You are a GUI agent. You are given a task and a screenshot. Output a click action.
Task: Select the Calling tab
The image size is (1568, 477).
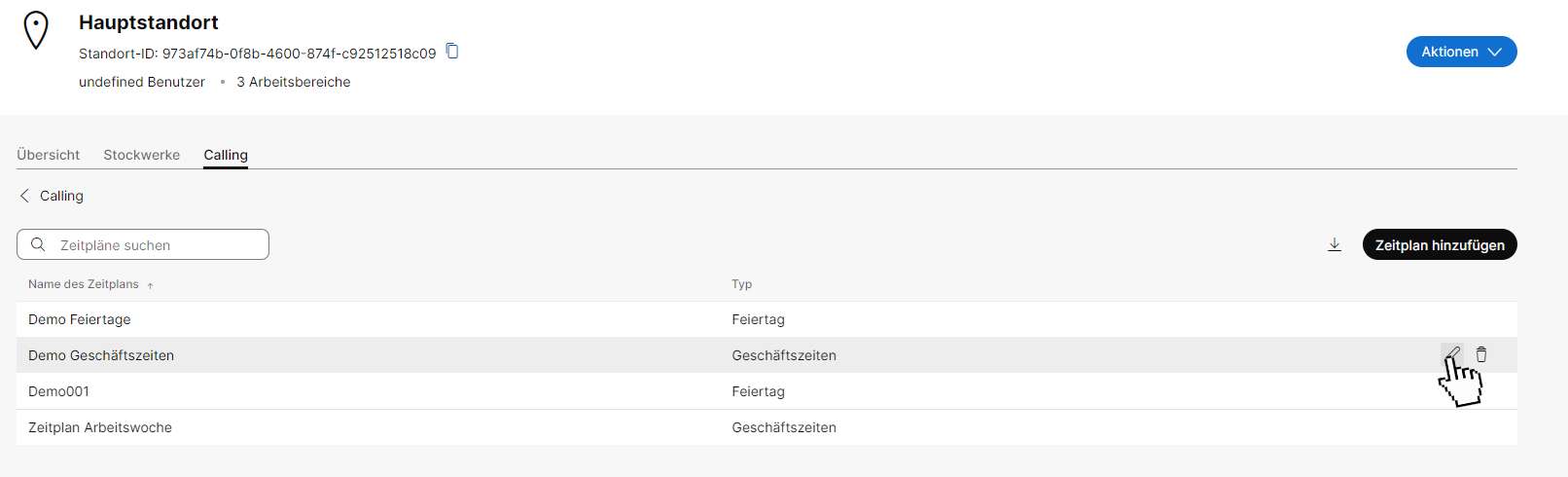point(226,155)
